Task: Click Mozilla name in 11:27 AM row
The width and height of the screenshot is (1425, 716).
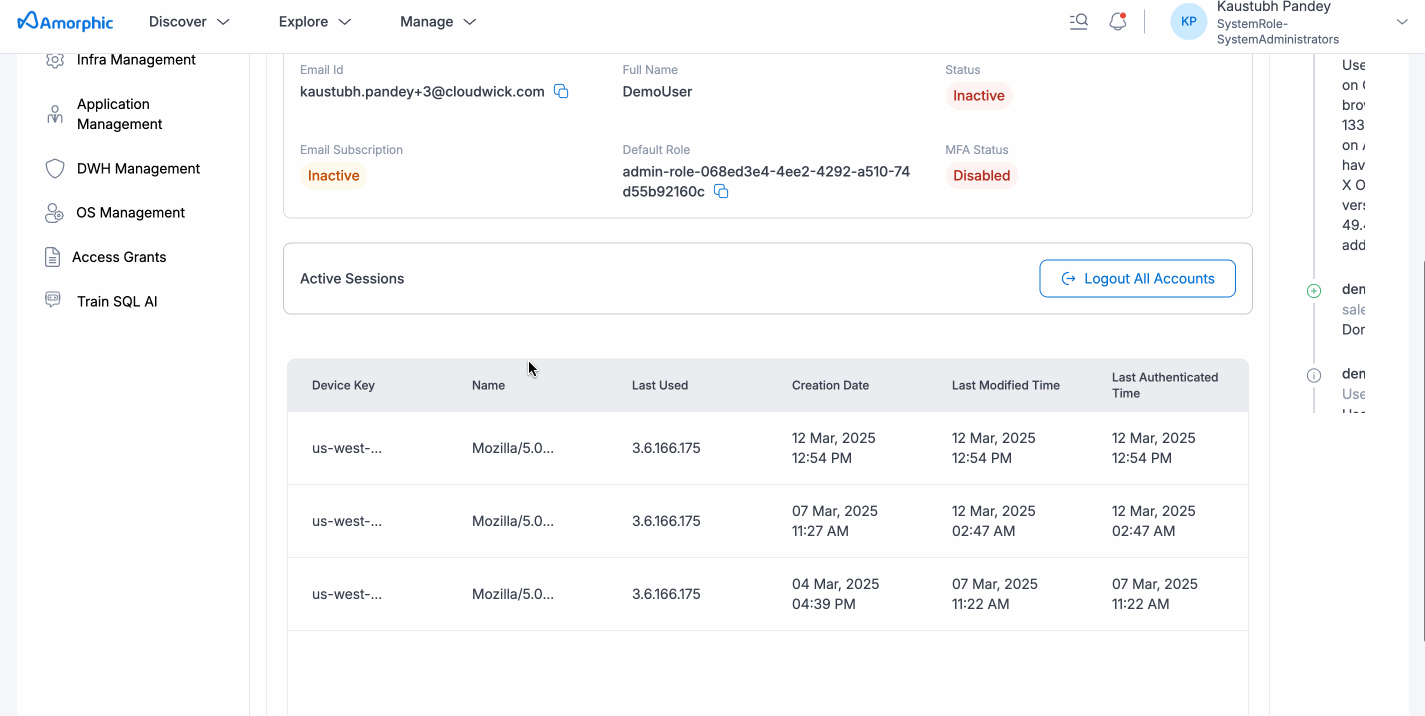Action: point(513,521)
